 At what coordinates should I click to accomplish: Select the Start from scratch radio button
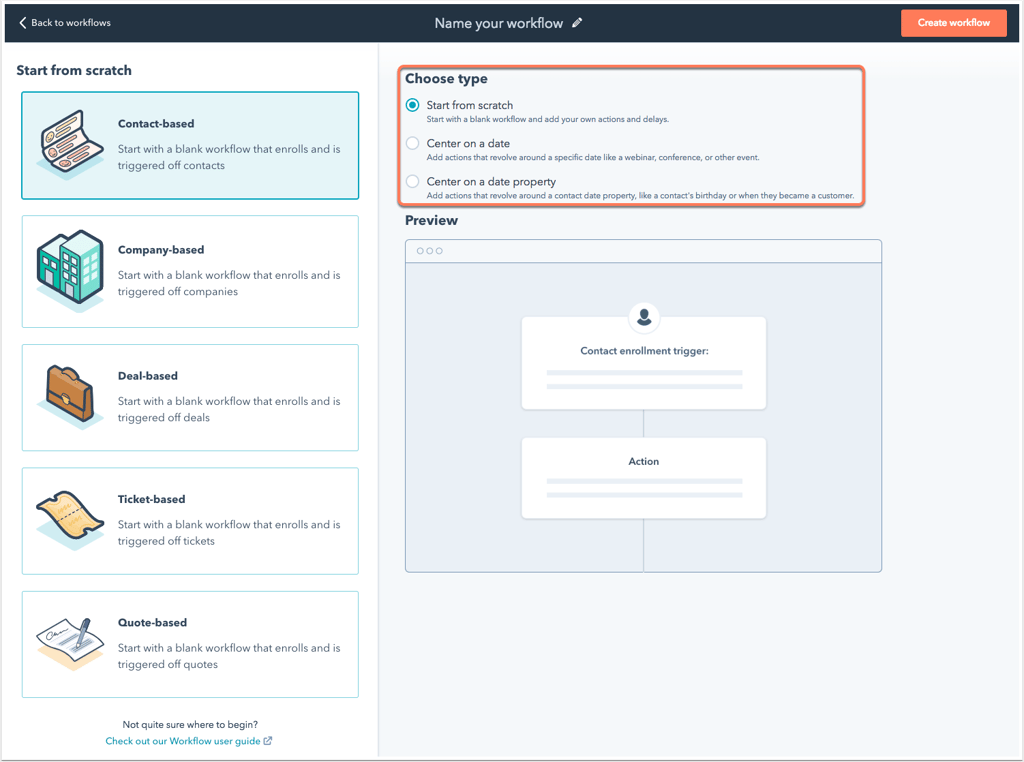pyautogui.click(x=413, y=105)
